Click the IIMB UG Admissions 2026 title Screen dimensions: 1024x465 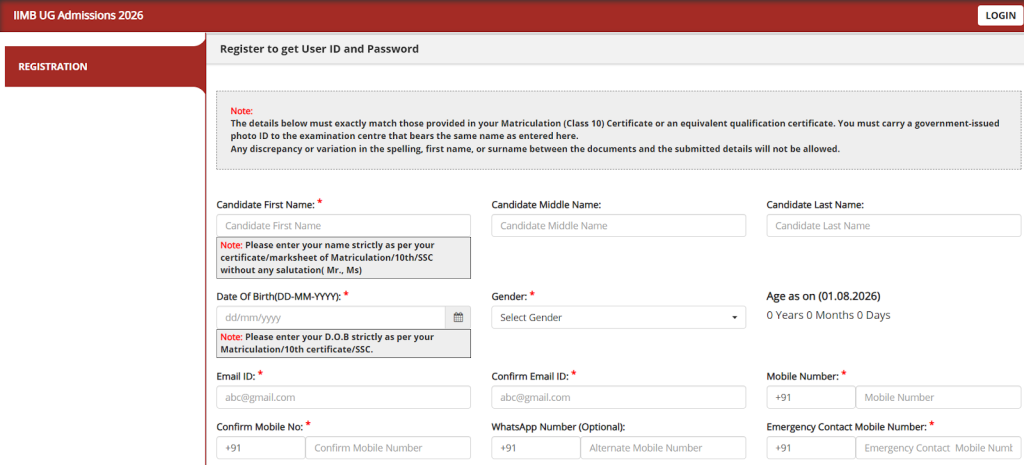(x=77, y=15)
